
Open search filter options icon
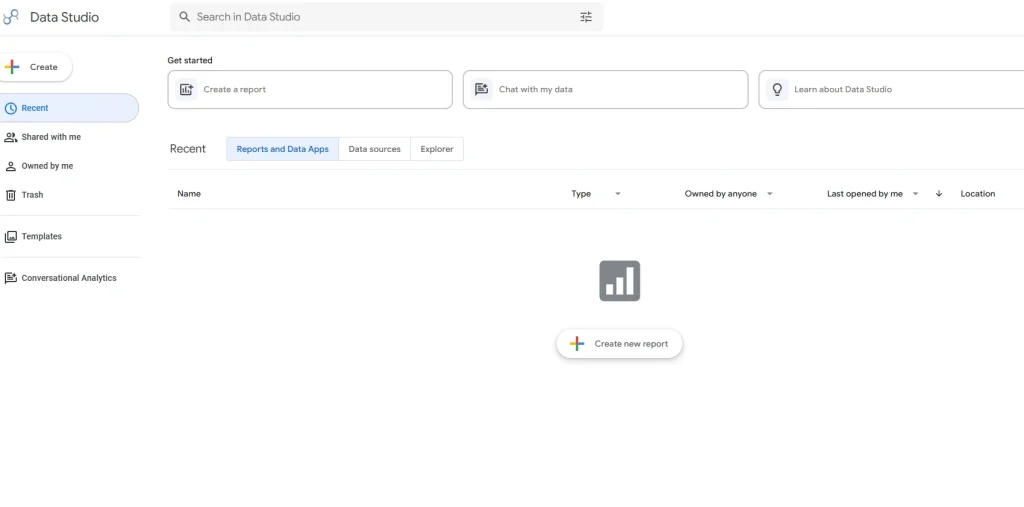586,17
